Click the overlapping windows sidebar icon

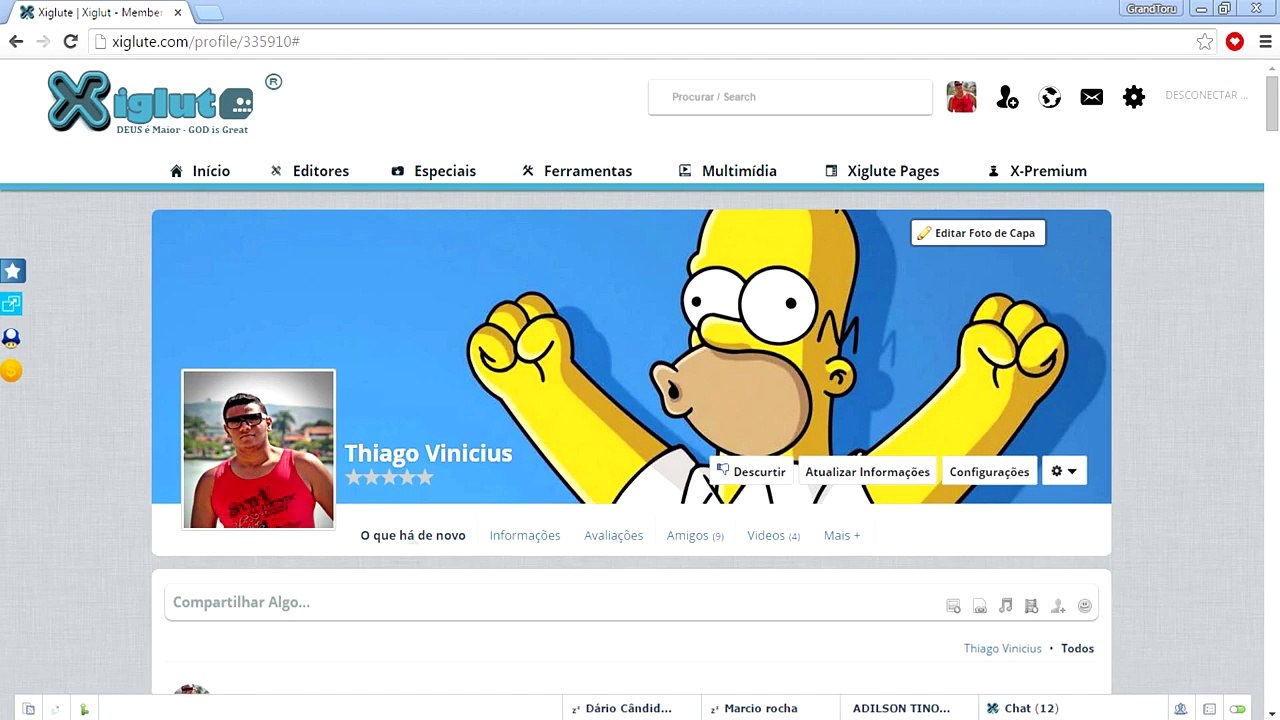tap(12, 304)
